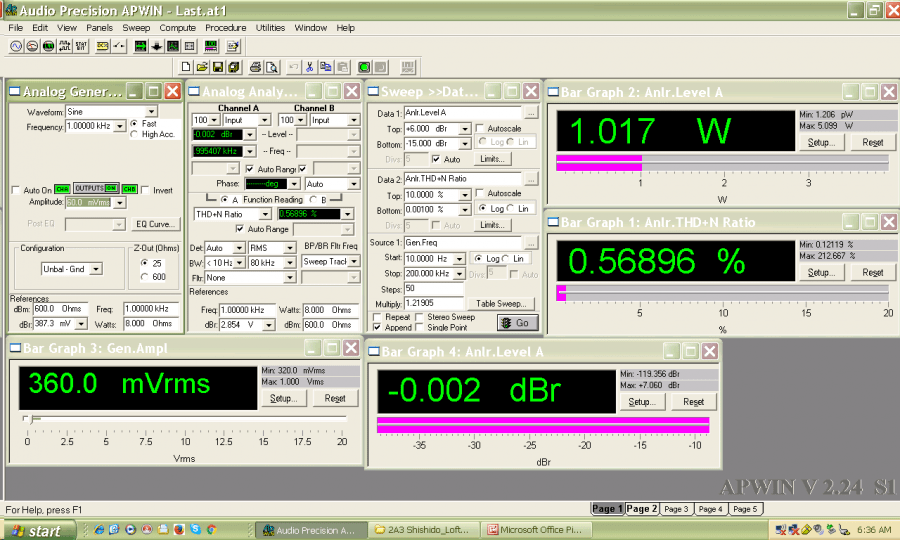Create a new test via blank page icon
This screenshot has height=540, width=900.
point(185,67)
